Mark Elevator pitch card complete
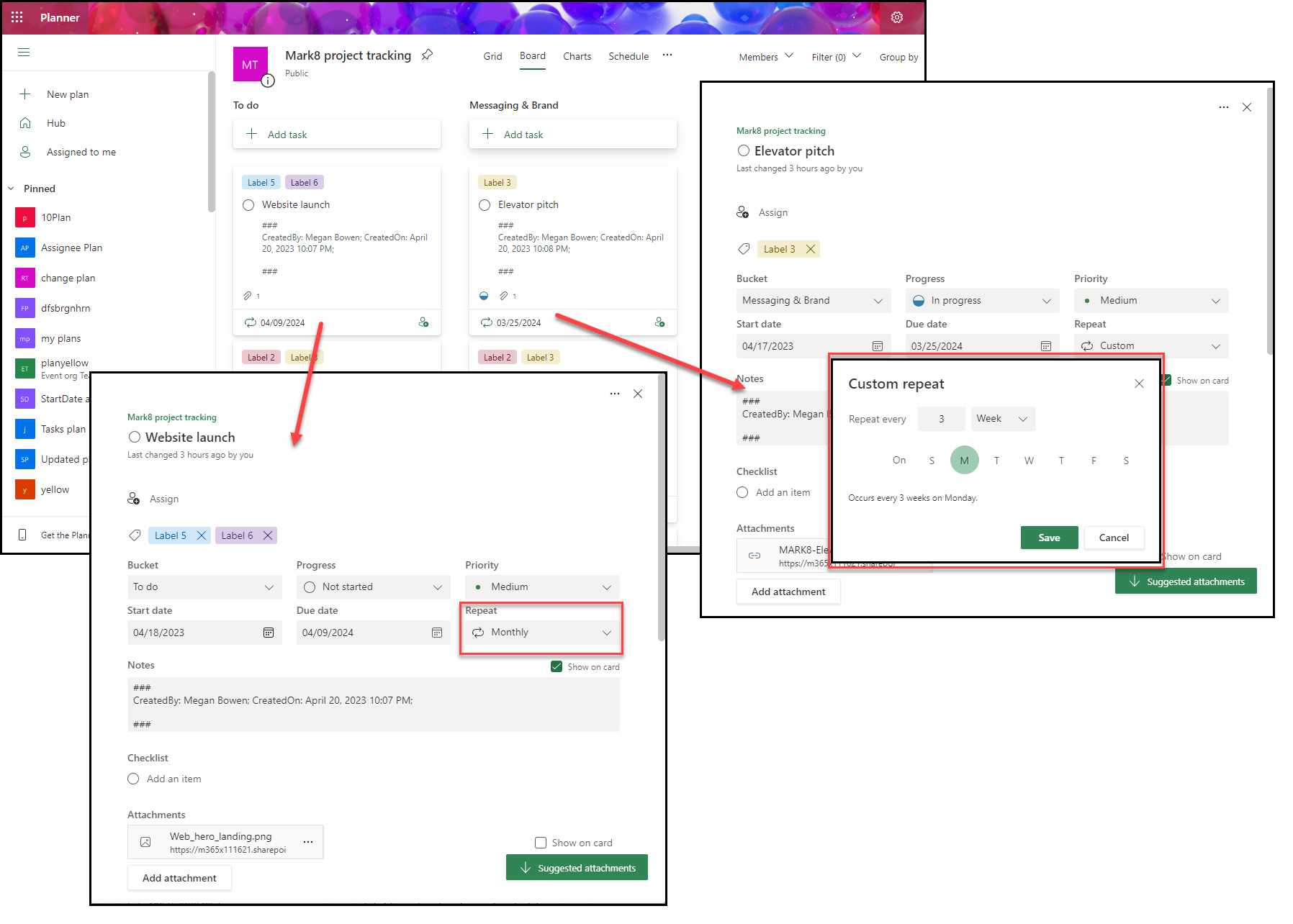 (x=485, y=205)
